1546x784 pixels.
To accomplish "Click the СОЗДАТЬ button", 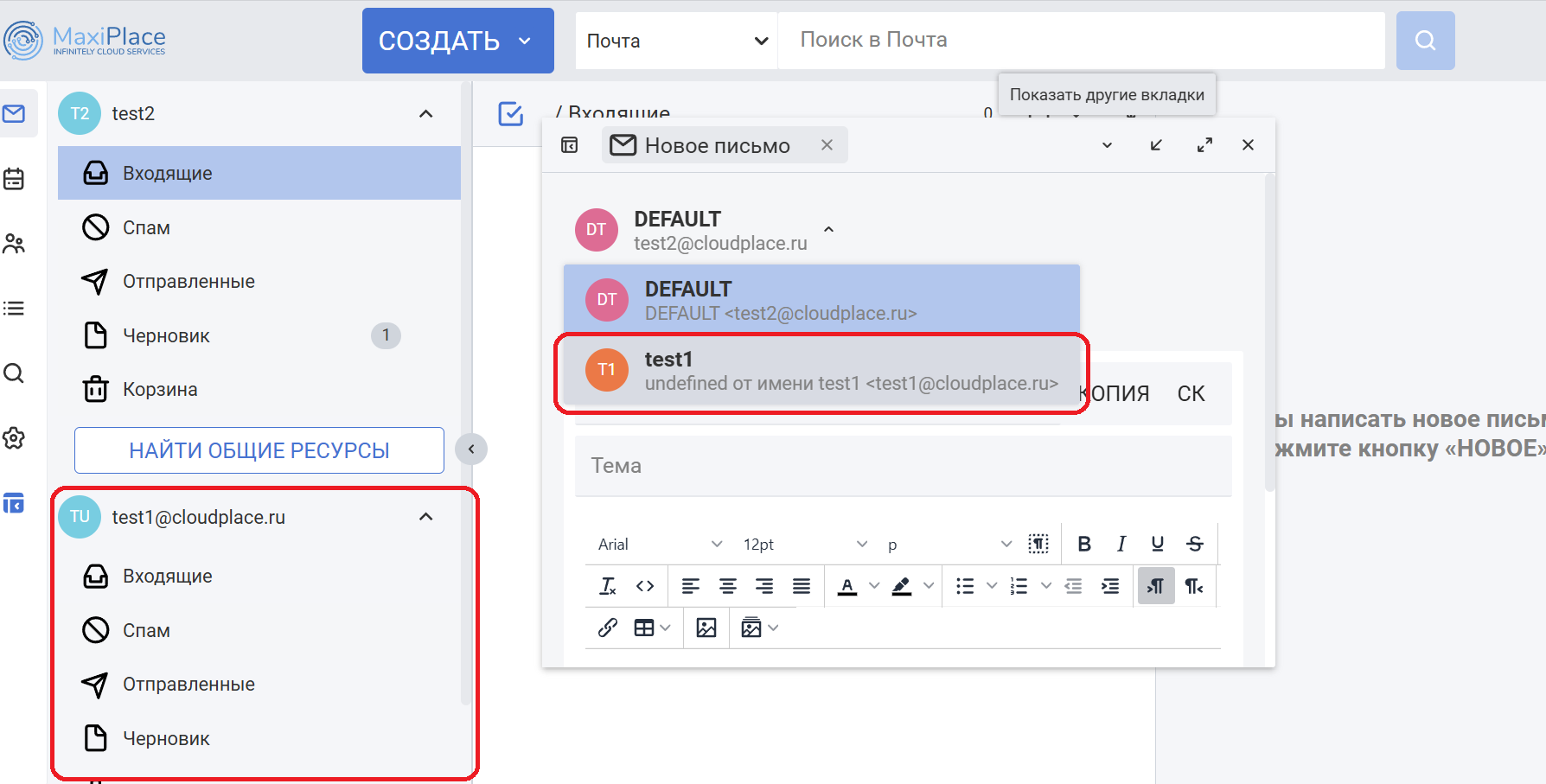I will click(457, 41).
